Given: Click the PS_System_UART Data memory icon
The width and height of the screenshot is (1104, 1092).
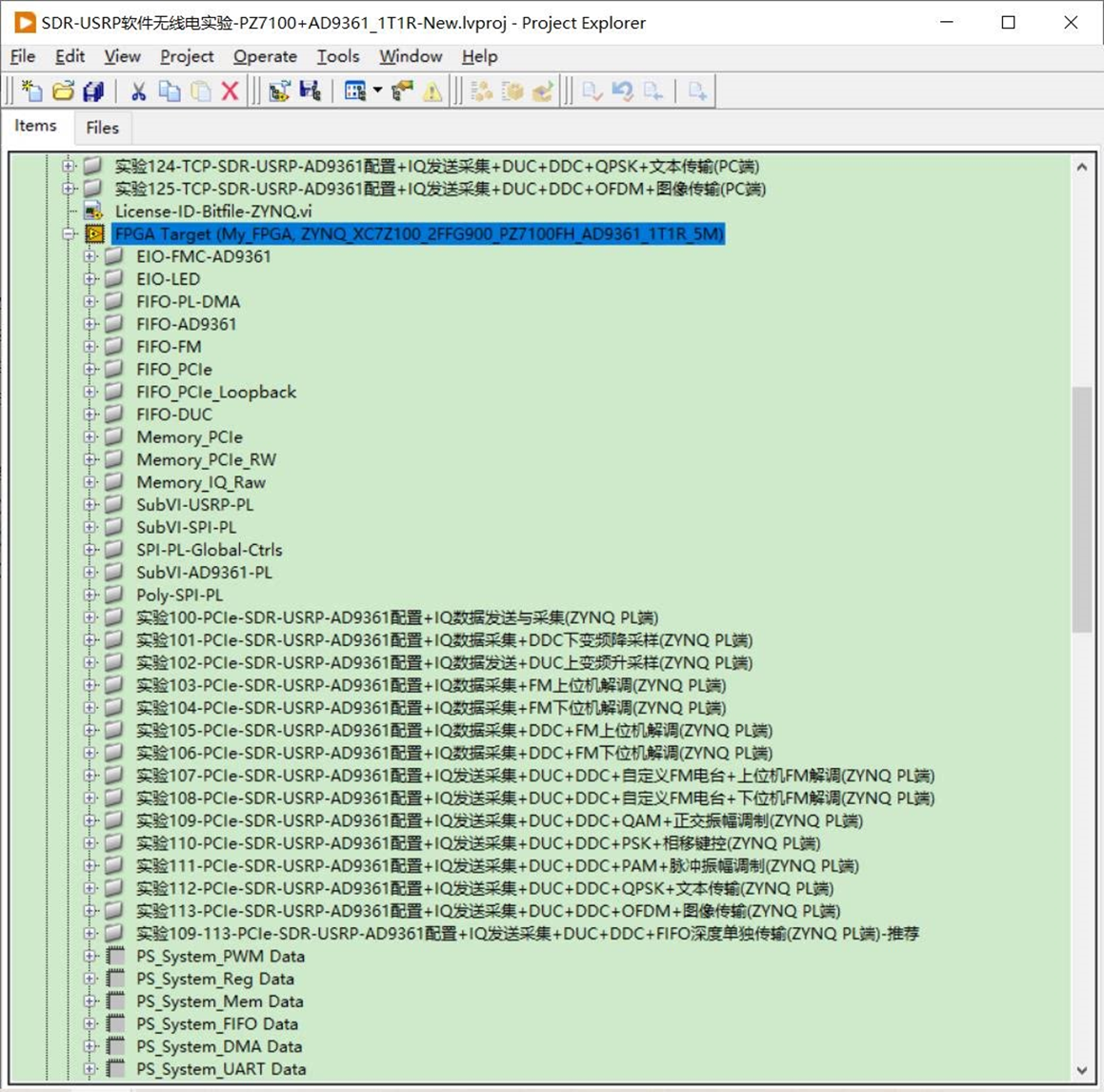Looking at the screenshot, I should (115, 1069).
